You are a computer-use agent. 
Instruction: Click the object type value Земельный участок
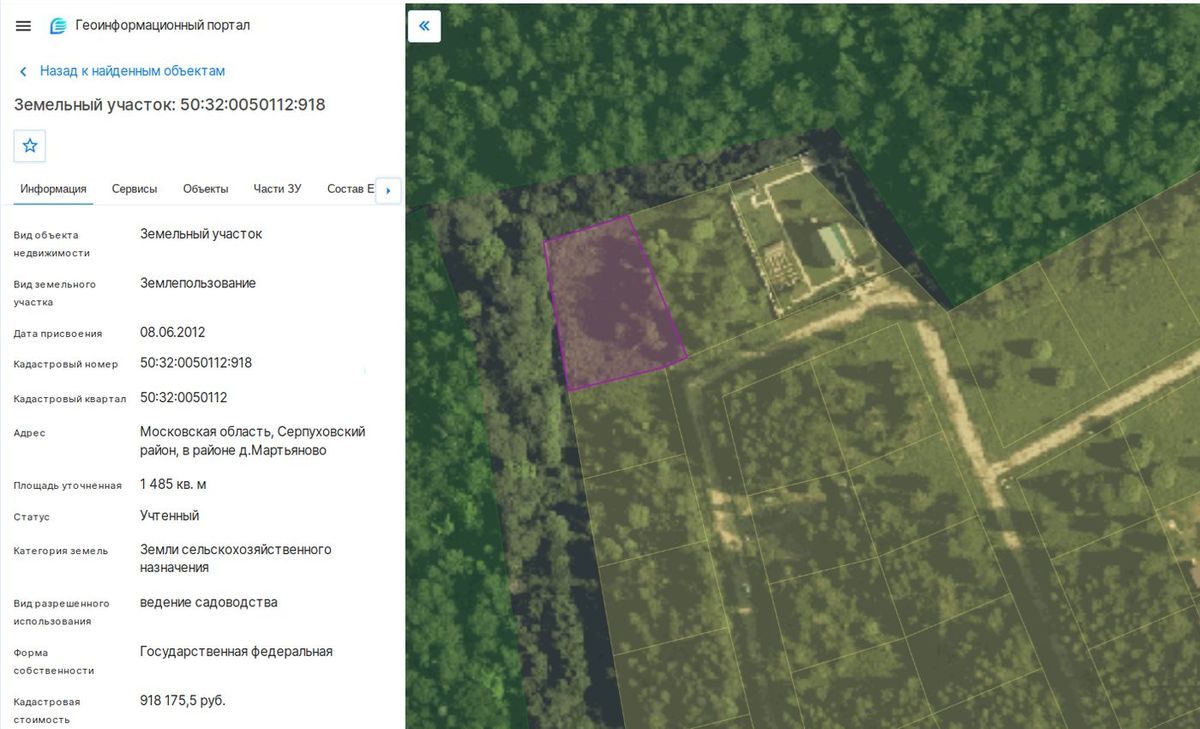201,234
